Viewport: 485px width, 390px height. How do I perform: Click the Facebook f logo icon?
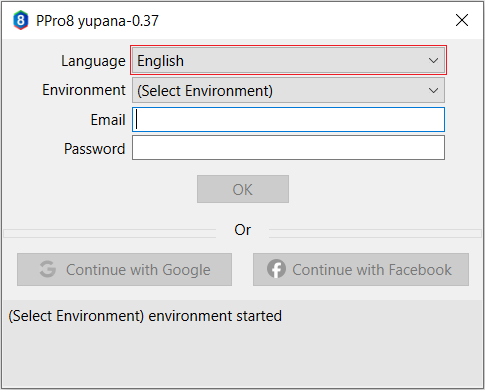(x=276, y=269)
